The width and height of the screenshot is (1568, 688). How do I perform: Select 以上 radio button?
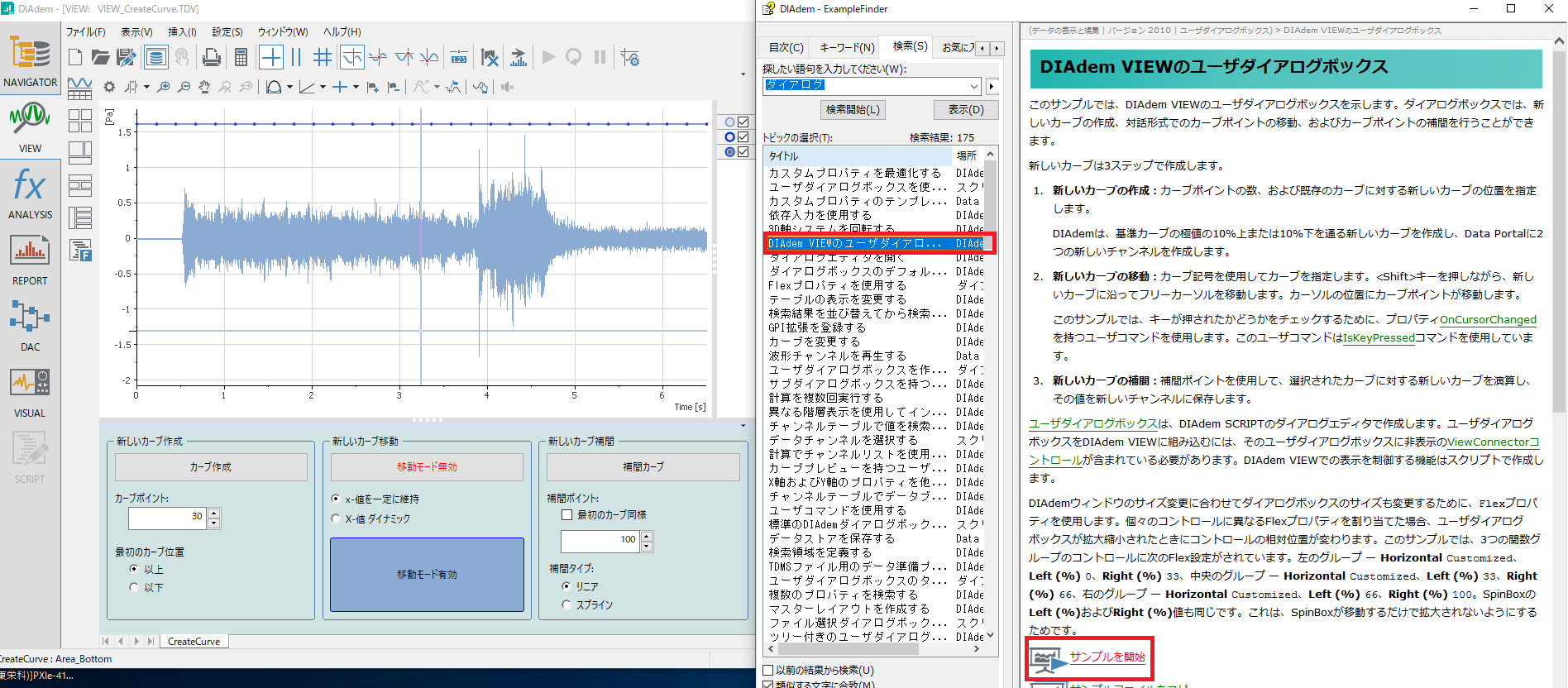[134, 569]
